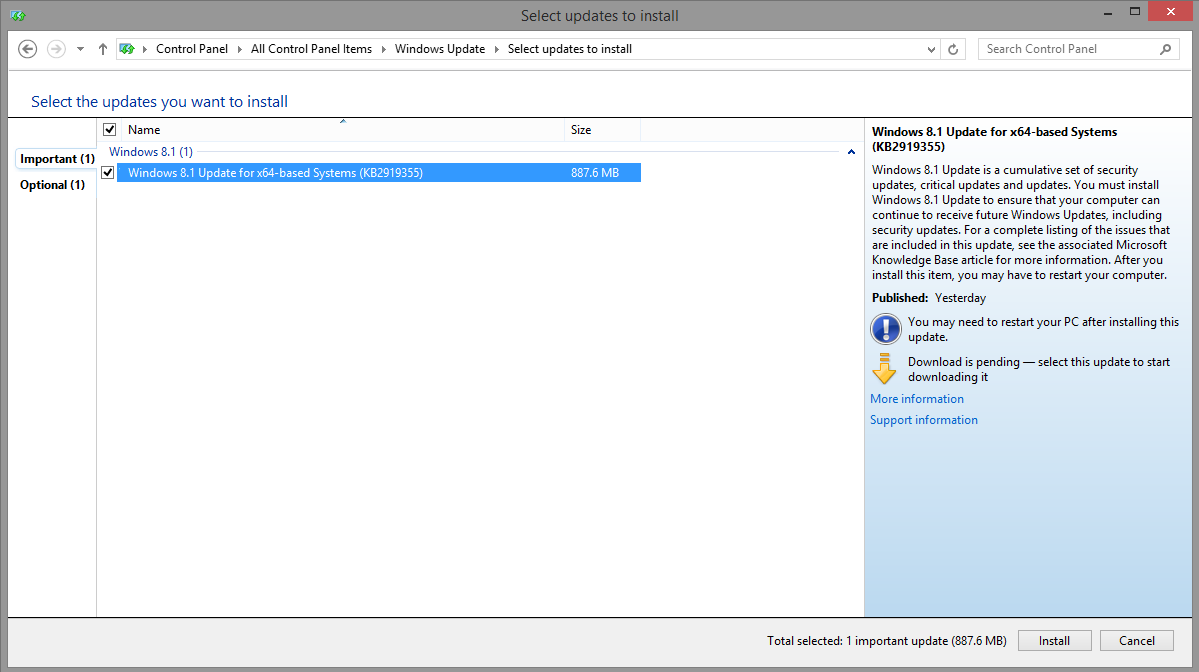Cancel the update selection
The width and height of the screenshot is (1199, 672).
(x=1137, y=641)
